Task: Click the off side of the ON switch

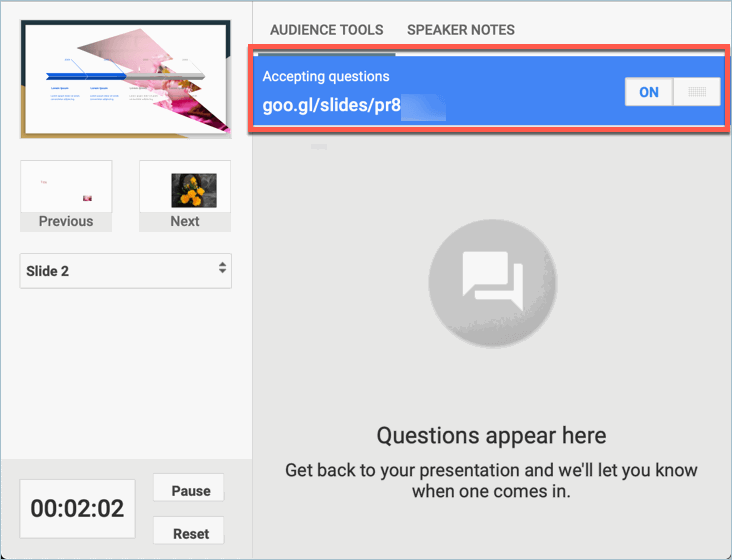Action: tap(697, 92)
